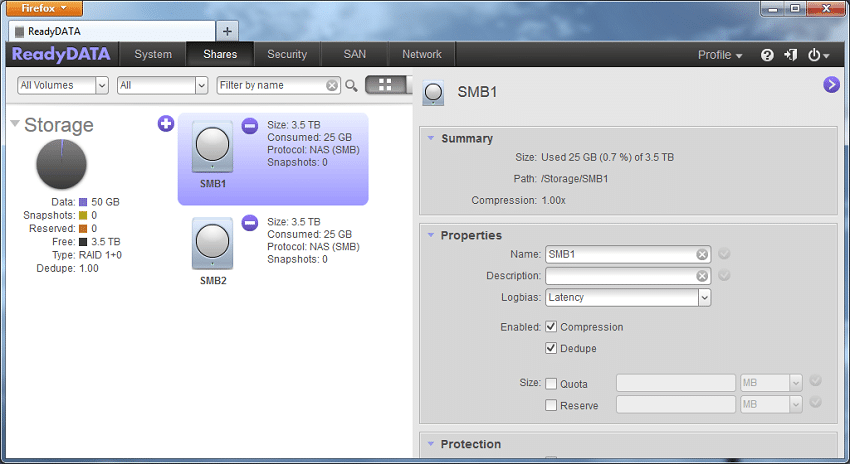
Task: Click the SMB1 header drive icon
Action: pyautogui.click(x=433, y=93)
